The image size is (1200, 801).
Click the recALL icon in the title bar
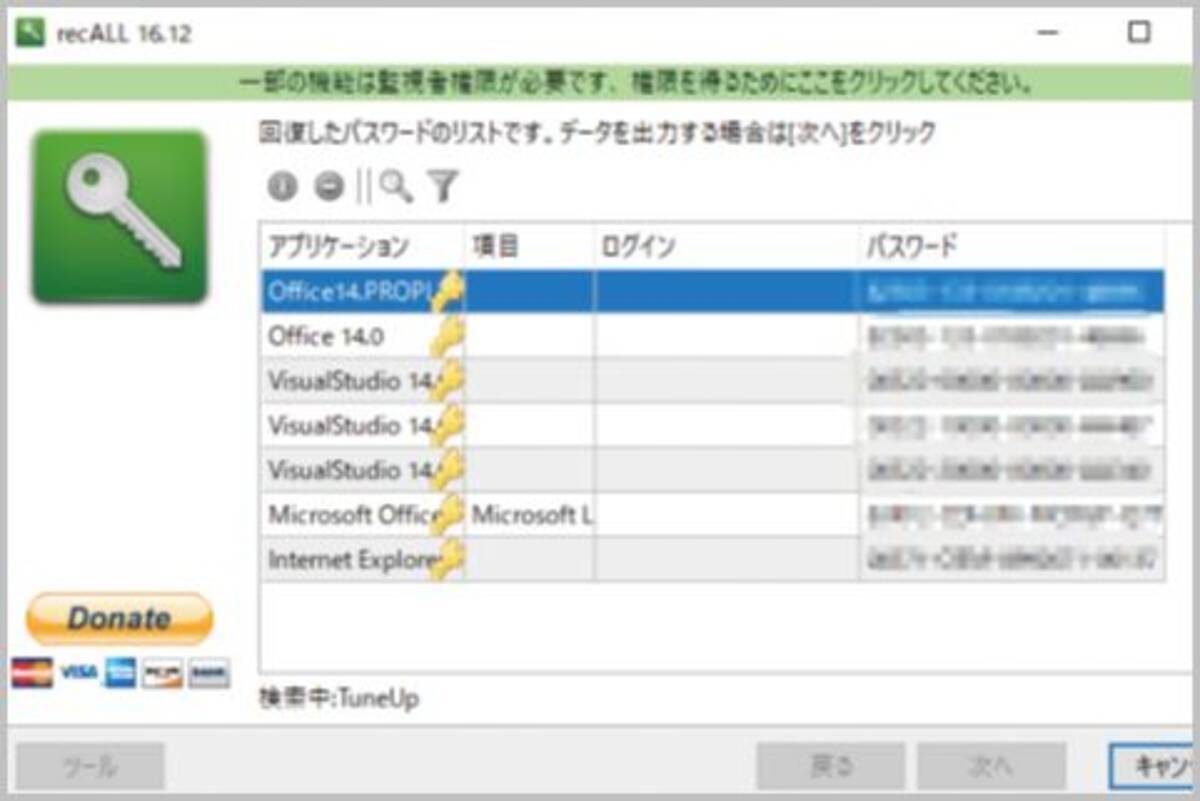tap(31, 33)
